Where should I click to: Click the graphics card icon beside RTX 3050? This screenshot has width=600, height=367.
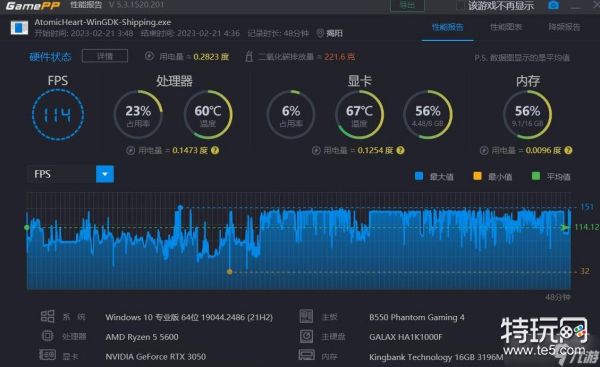(47, 355)
